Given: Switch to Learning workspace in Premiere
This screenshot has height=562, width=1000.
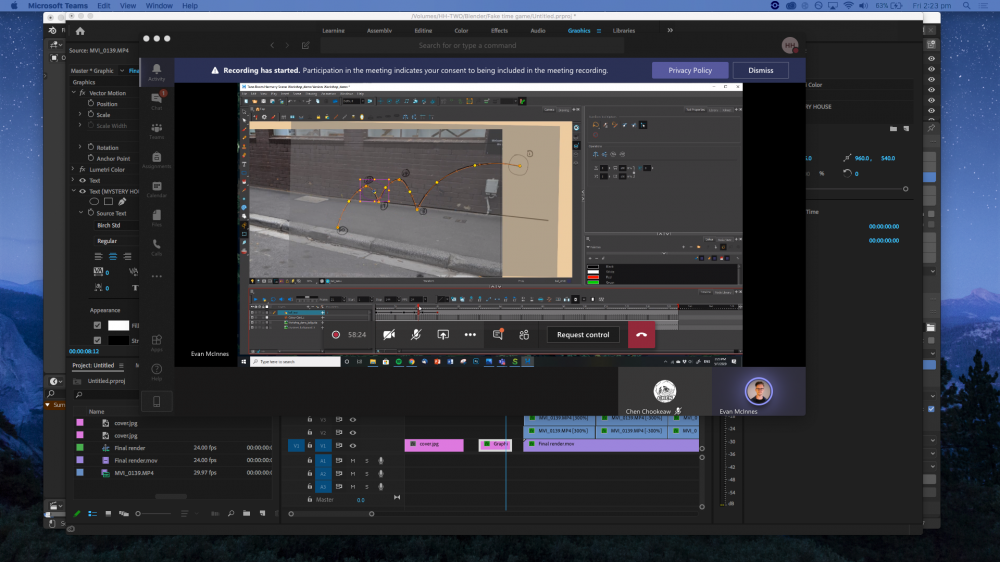Looking at the screenshot, I should 333,31.
